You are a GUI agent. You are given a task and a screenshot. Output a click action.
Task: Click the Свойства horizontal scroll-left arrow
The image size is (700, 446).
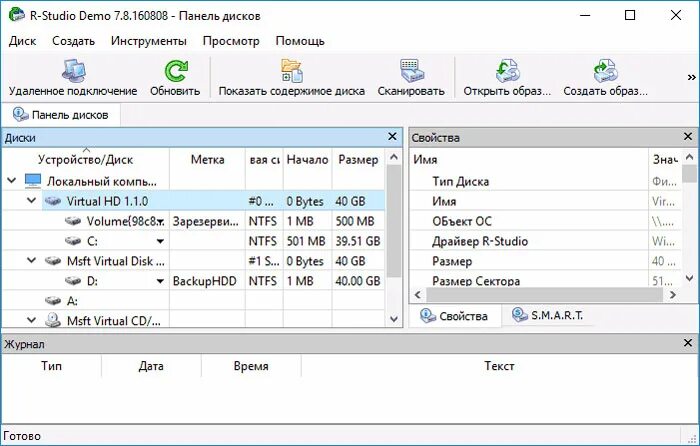point(418,295)
